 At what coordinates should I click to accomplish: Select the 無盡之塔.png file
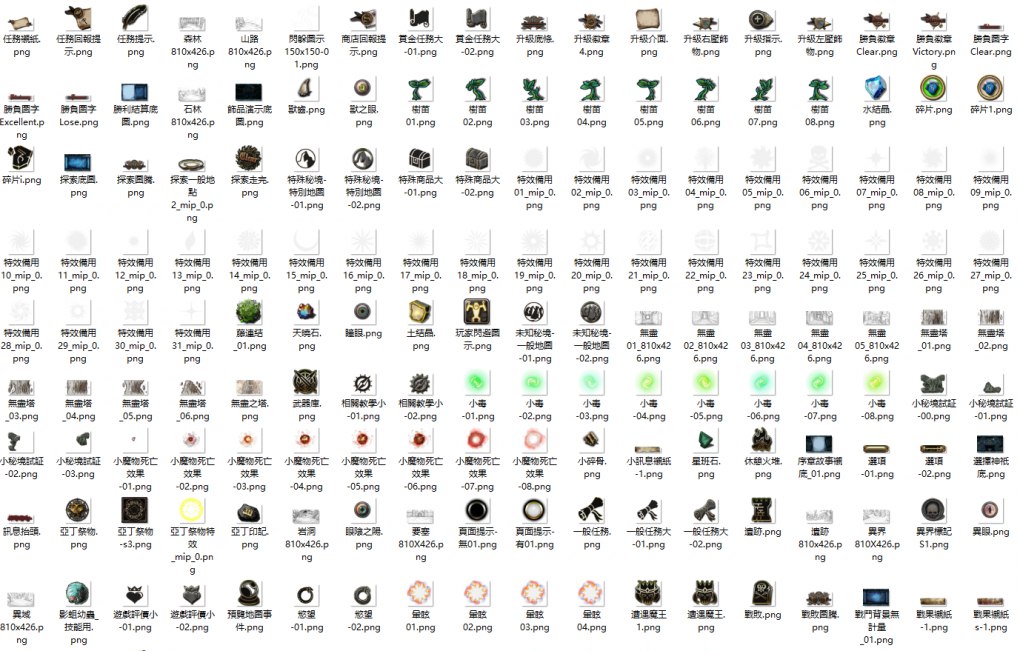(249, 382)
